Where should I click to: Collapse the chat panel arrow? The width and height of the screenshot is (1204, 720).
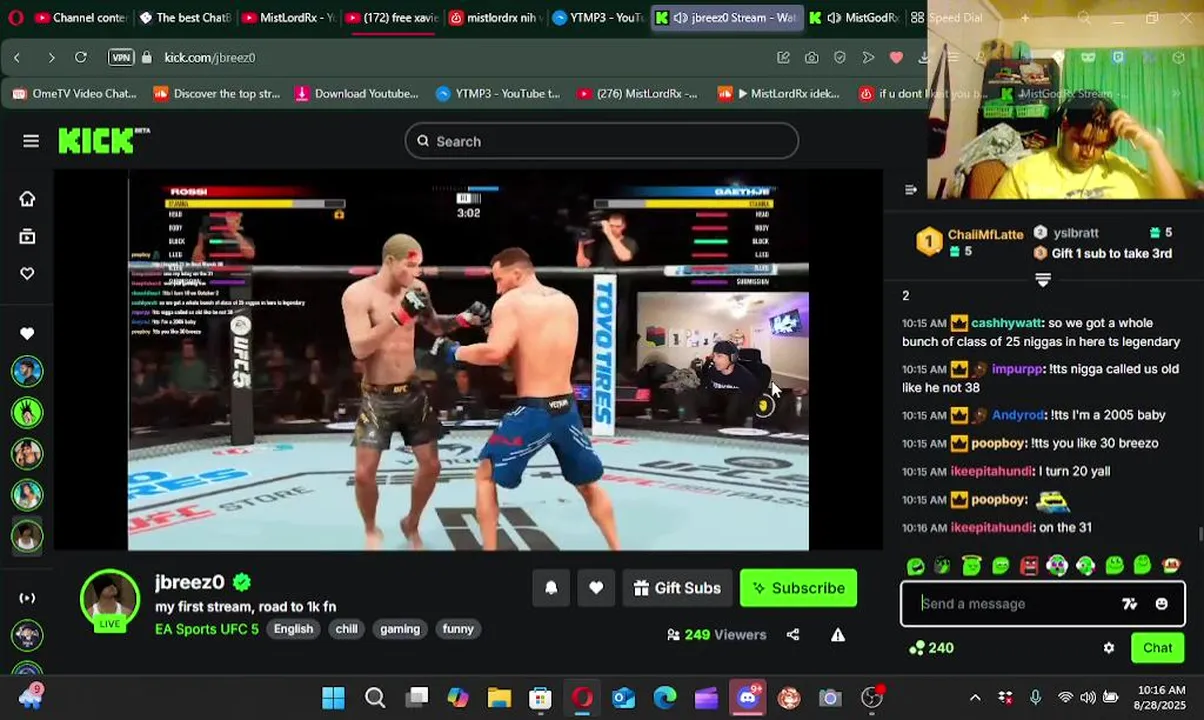[x=910, y=190]
